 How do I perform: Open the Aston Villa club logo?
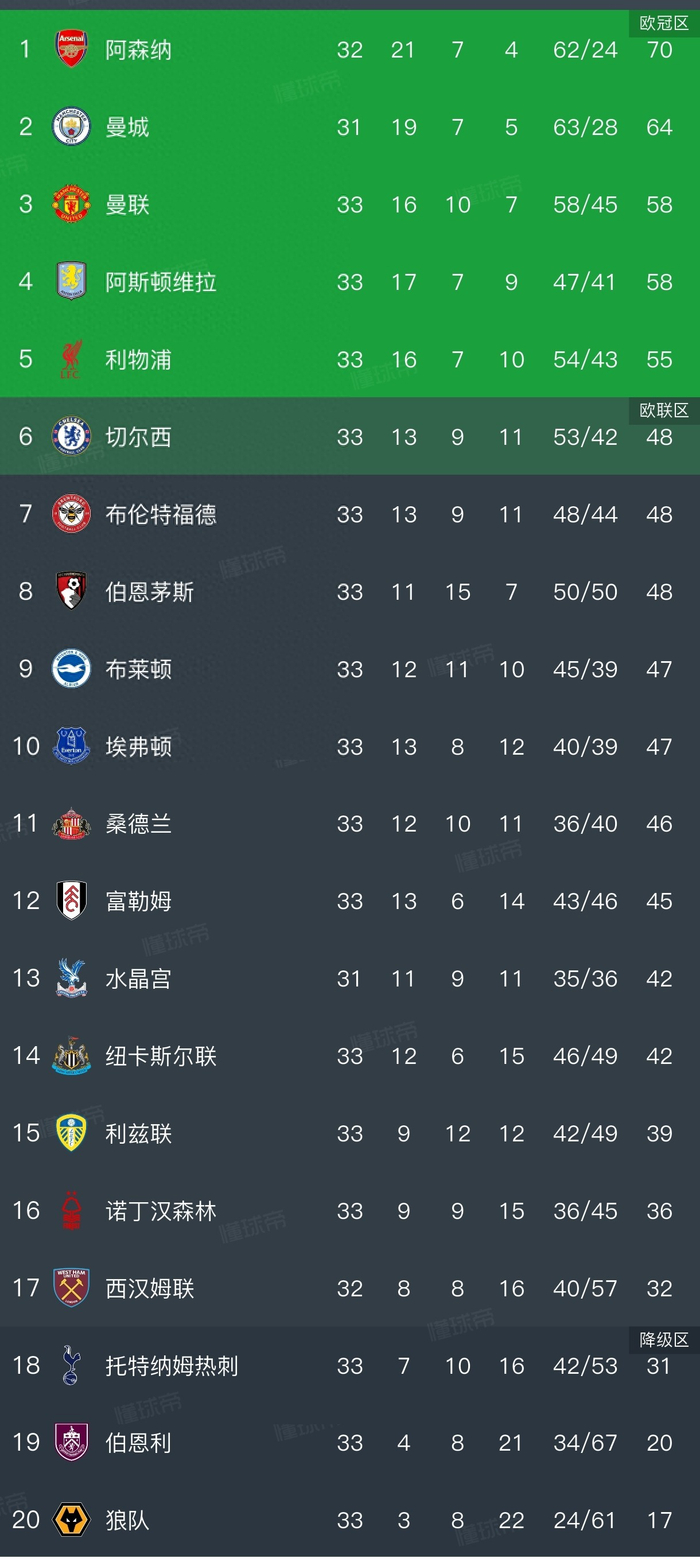point(71,282)
